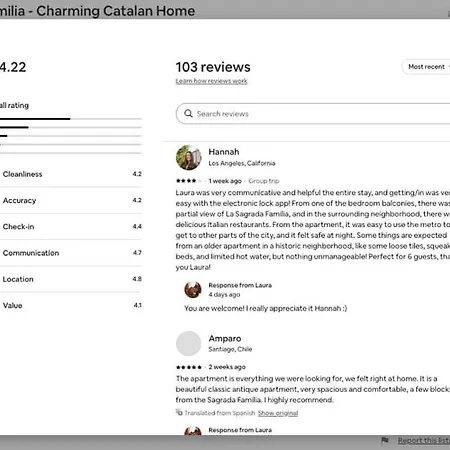Click the Value rating row
Screen dimensions: 450x450
coord(71,305)
